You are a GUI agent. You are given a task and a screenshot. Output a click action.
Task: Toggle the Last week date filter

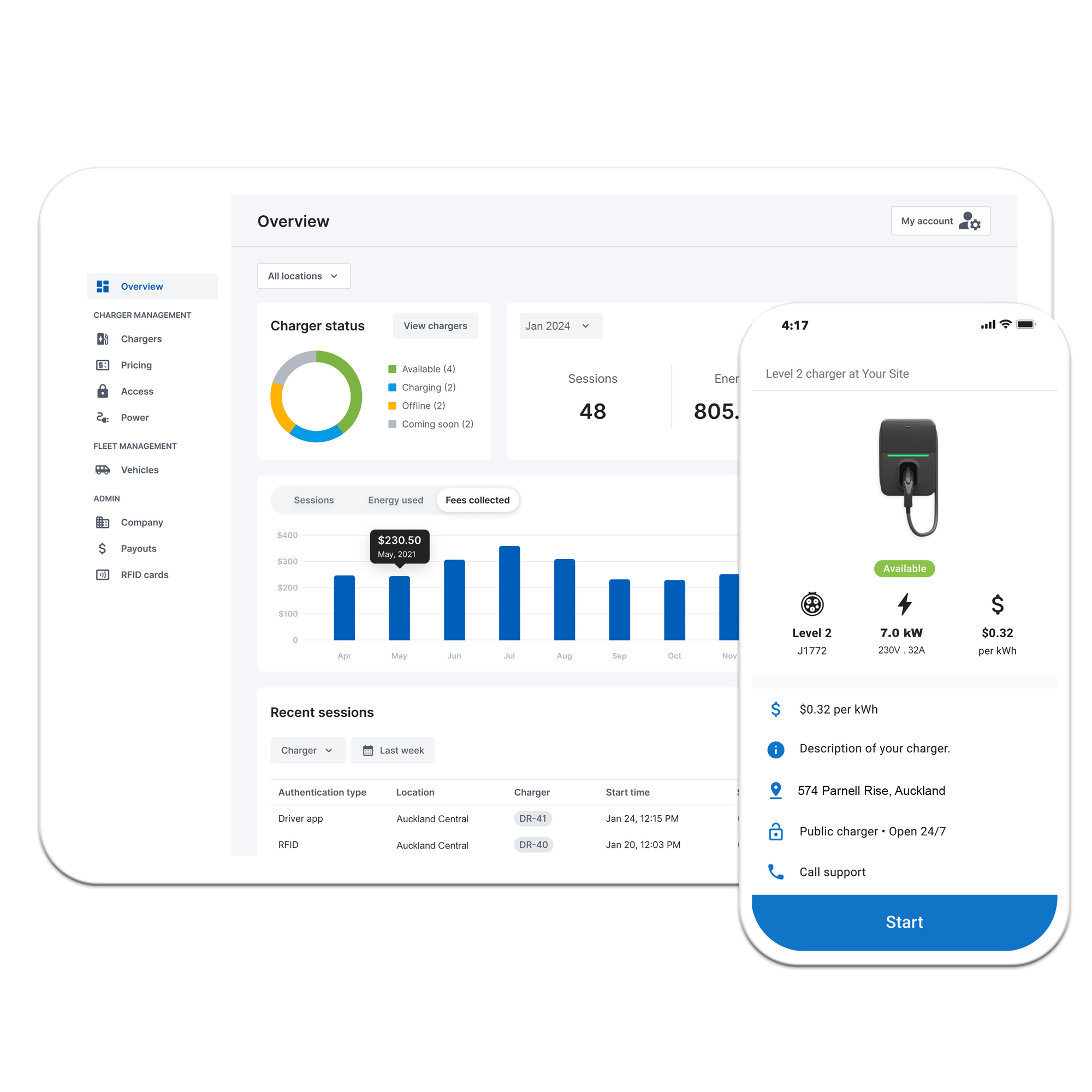394,751
